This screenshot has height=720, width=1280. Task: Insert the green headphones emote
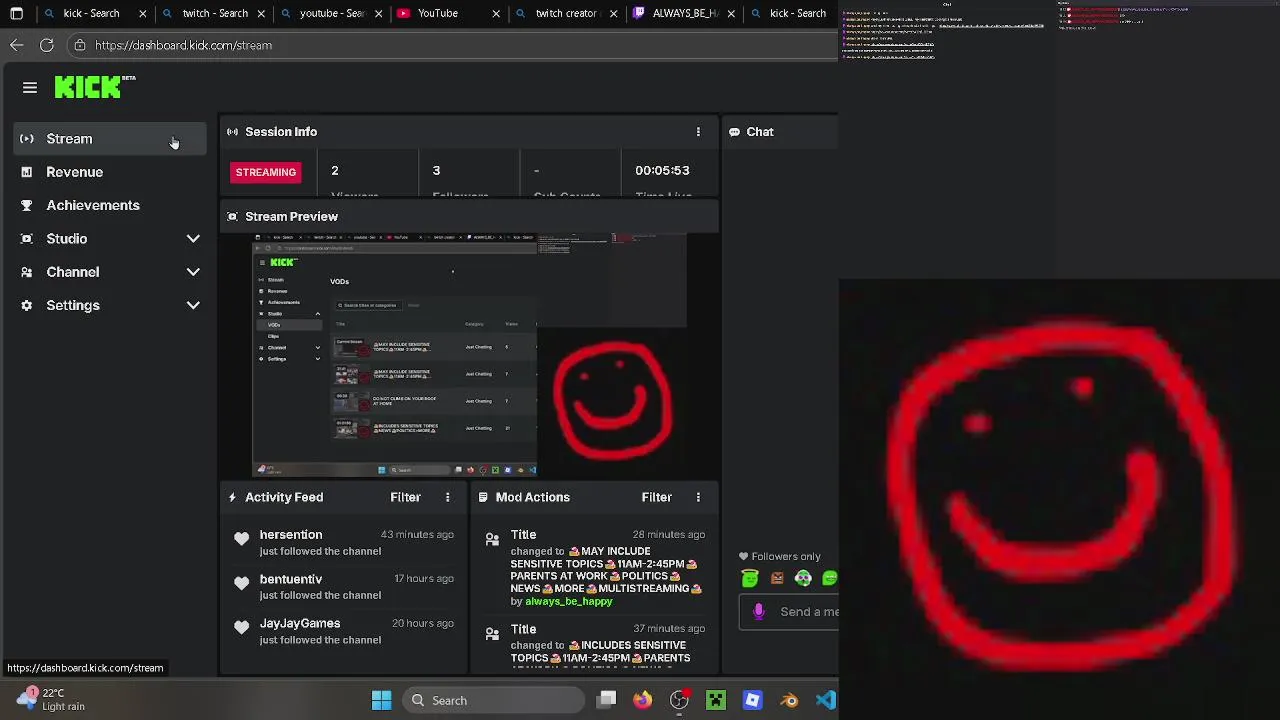tap(803, 578)
